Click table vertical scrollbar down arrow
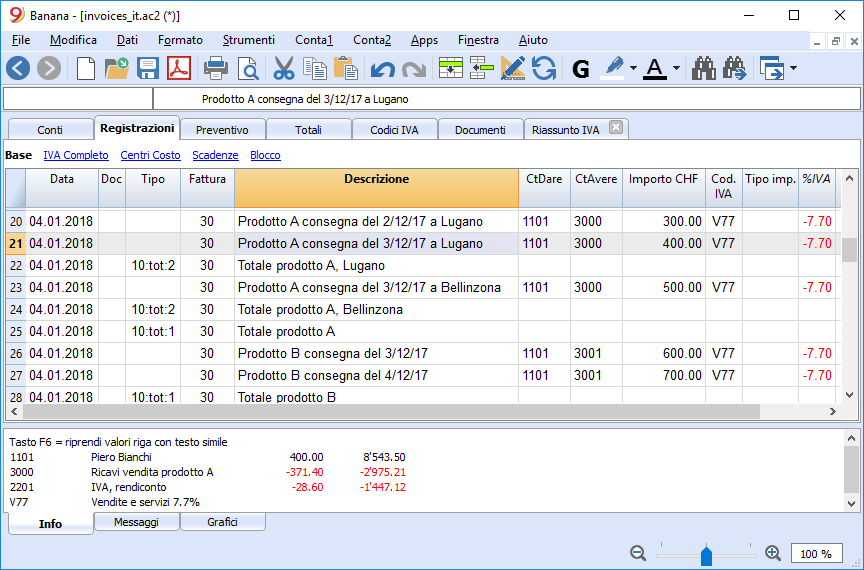 [849, 395]
